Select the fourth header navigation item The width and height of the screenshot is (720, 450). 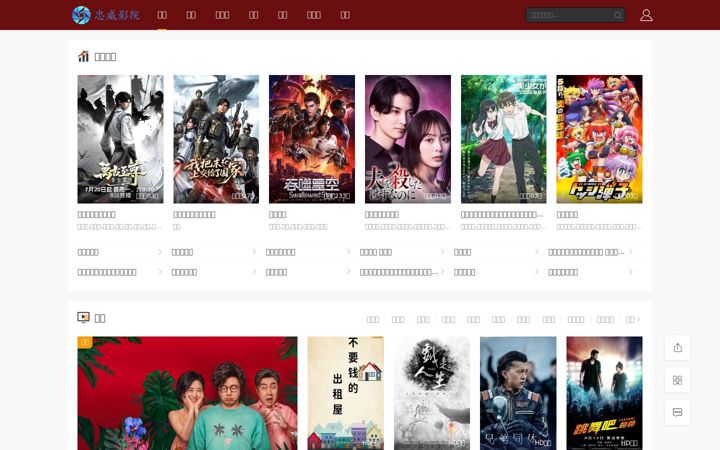[253, 15]
